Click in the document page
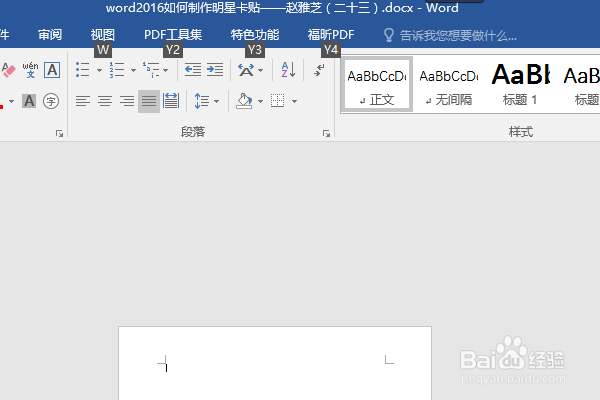Screen dimensions: 600x400 [275, 364]
